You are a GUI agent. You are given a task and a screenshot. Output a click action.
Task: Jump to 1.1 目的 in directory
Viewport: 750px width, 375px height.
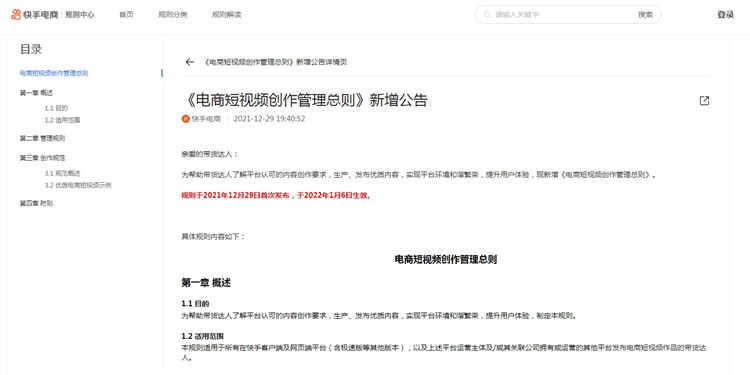[x=56, y=108]
